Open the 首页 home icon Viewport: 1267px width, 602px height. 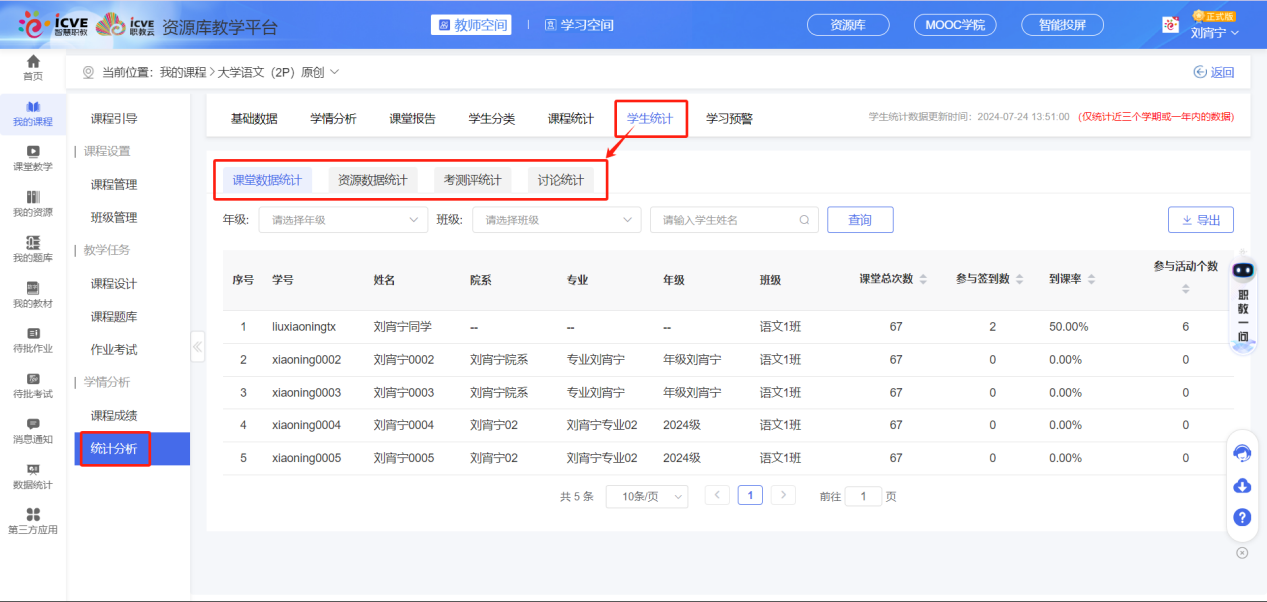pyautogui.click(x=33, y=67)
